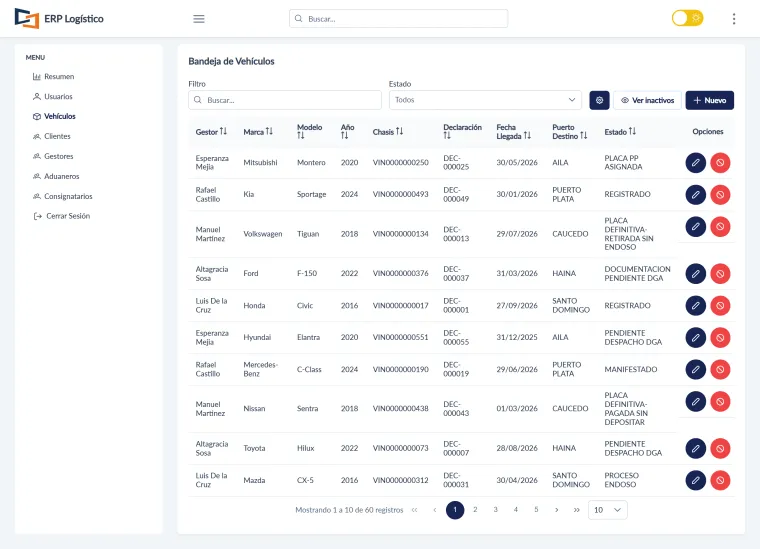Viewport: 760px width, 549px height.
Task: Sort by Fecha Llegada column
Action: [x=513, y=131]
